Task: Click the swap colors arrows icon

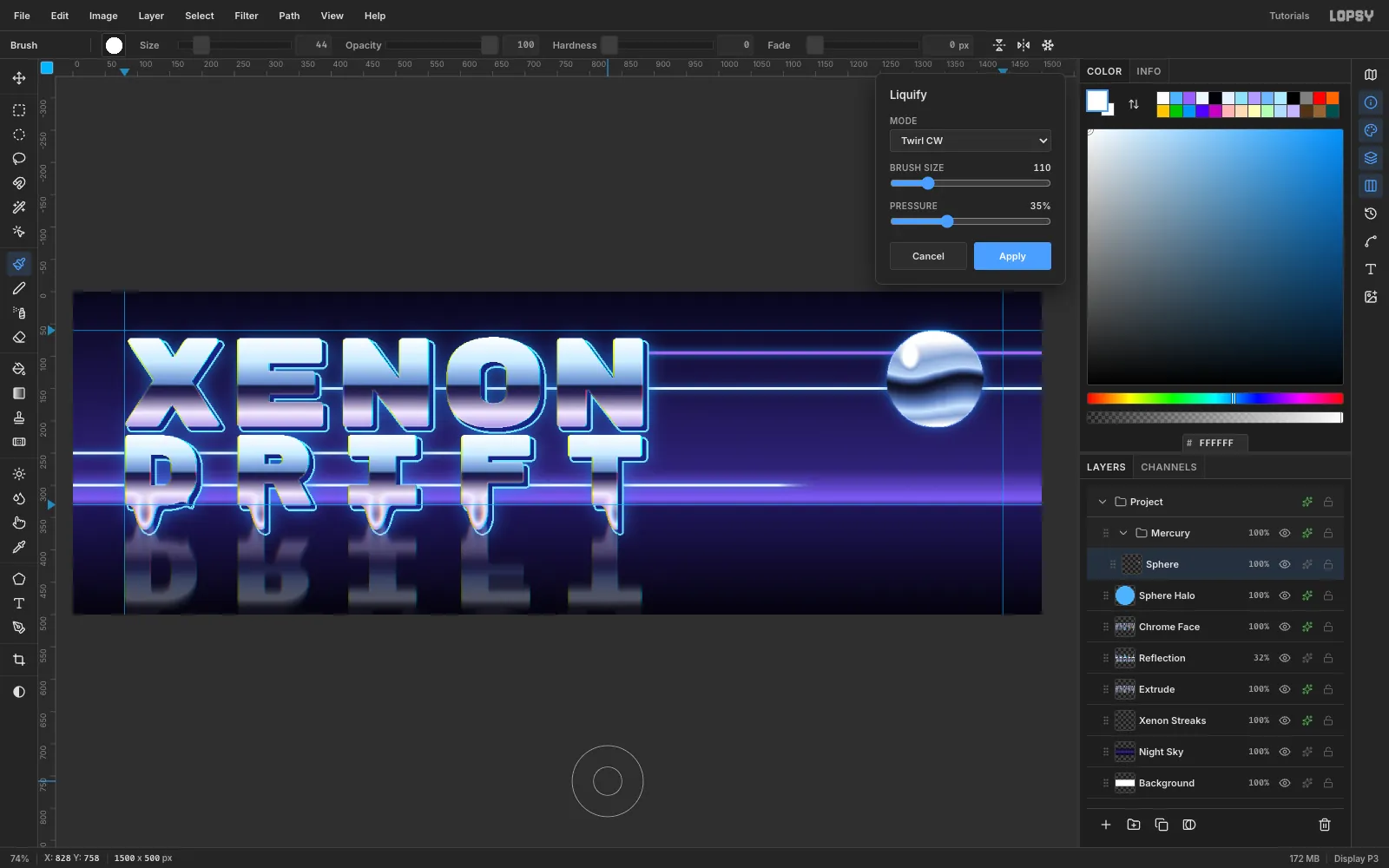Action: click(1134, 104)
